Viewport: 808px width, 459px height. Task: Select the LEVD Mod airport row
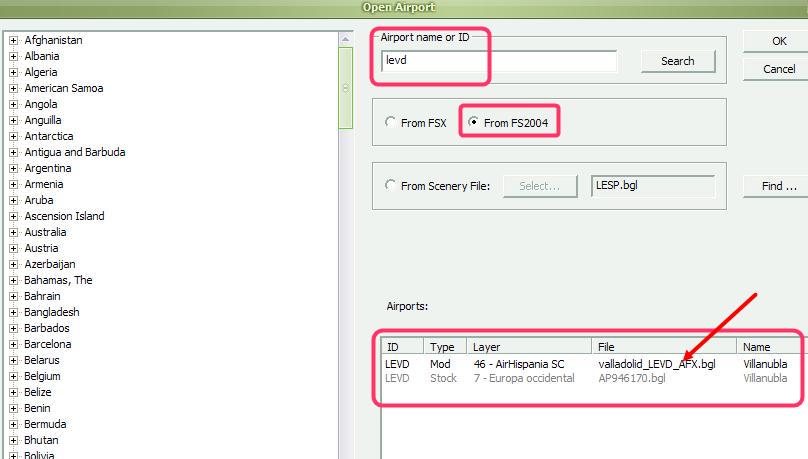[x=560, y=364]
